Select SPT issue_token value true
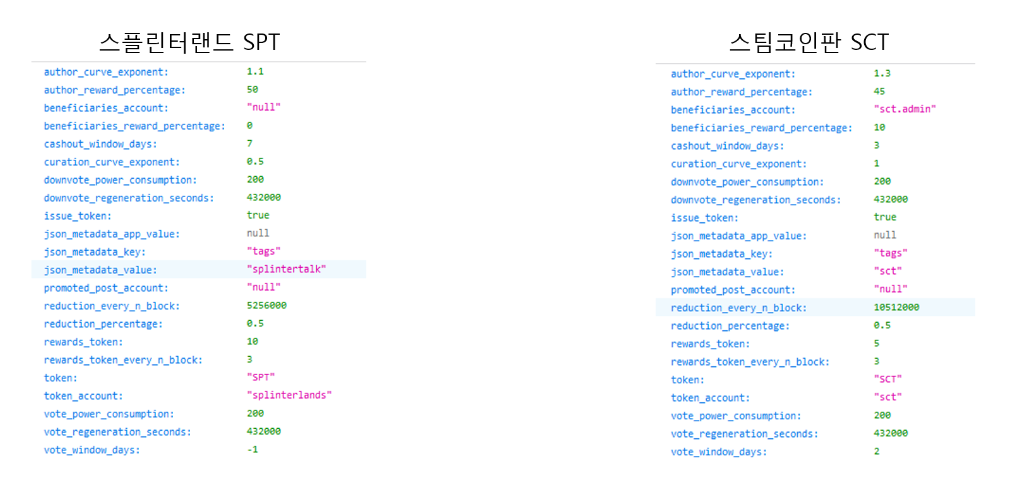1010x494 pixels. [258, 216]
